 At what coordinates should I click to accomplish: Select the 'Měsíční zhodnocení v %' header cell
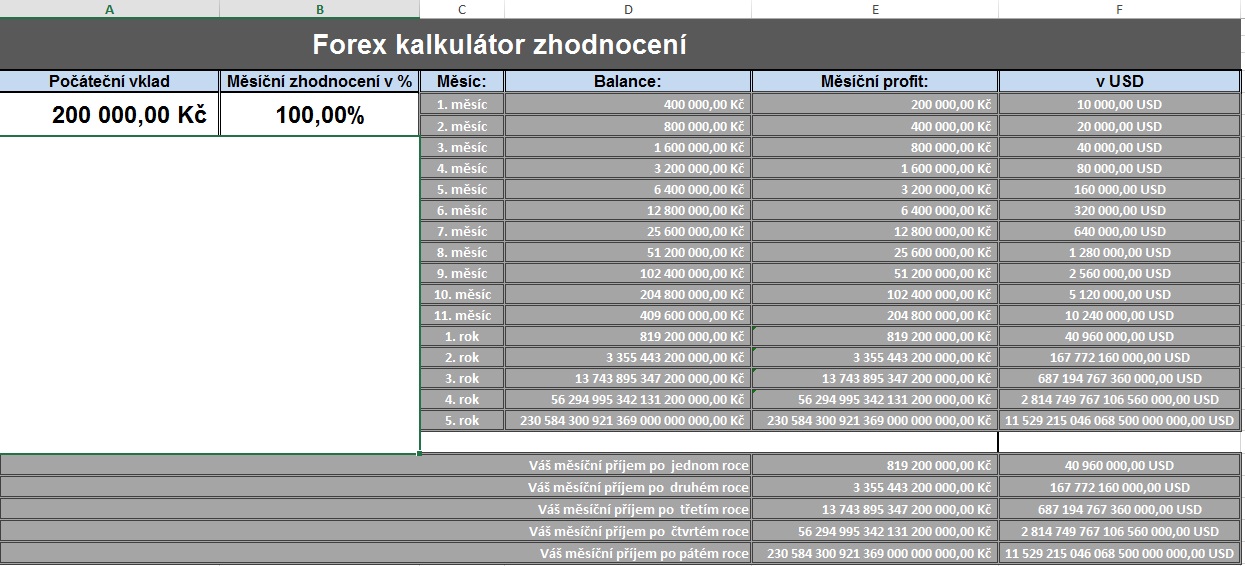tap(320, 81)
